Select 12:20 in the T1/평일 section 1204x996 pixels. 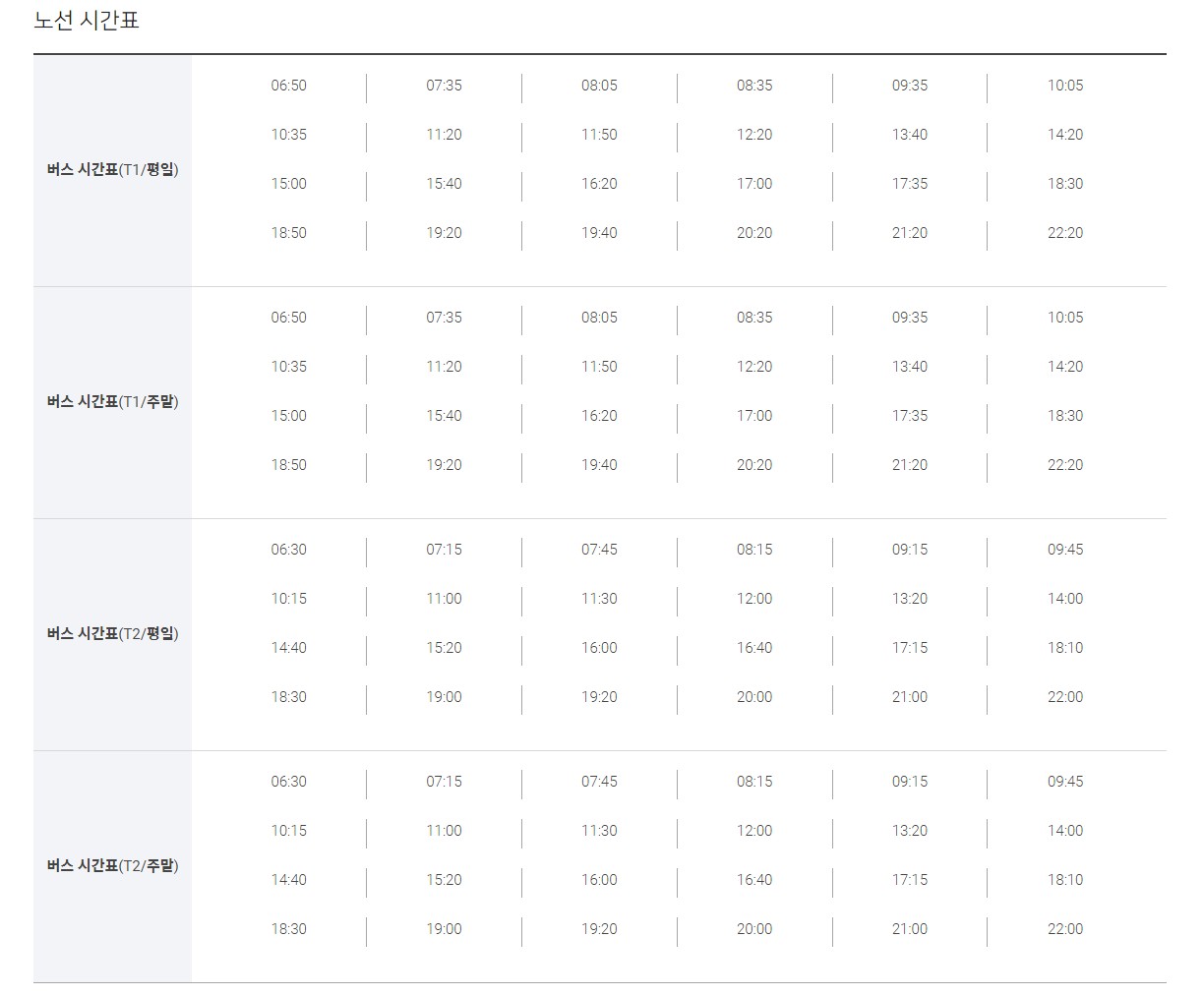pos(754,135)
